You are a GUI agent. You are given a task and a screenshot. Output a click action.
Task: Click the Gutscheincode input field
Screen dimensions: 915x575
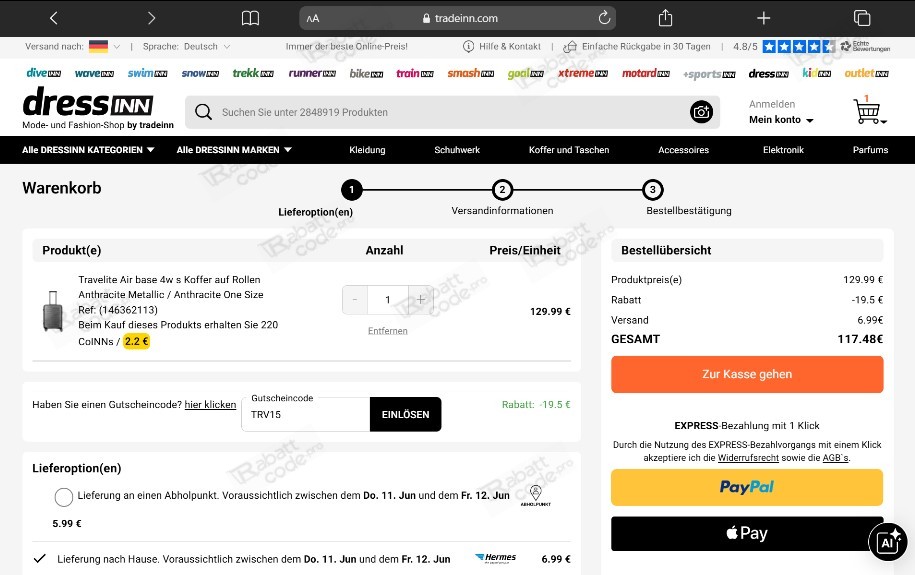(306, 414)
